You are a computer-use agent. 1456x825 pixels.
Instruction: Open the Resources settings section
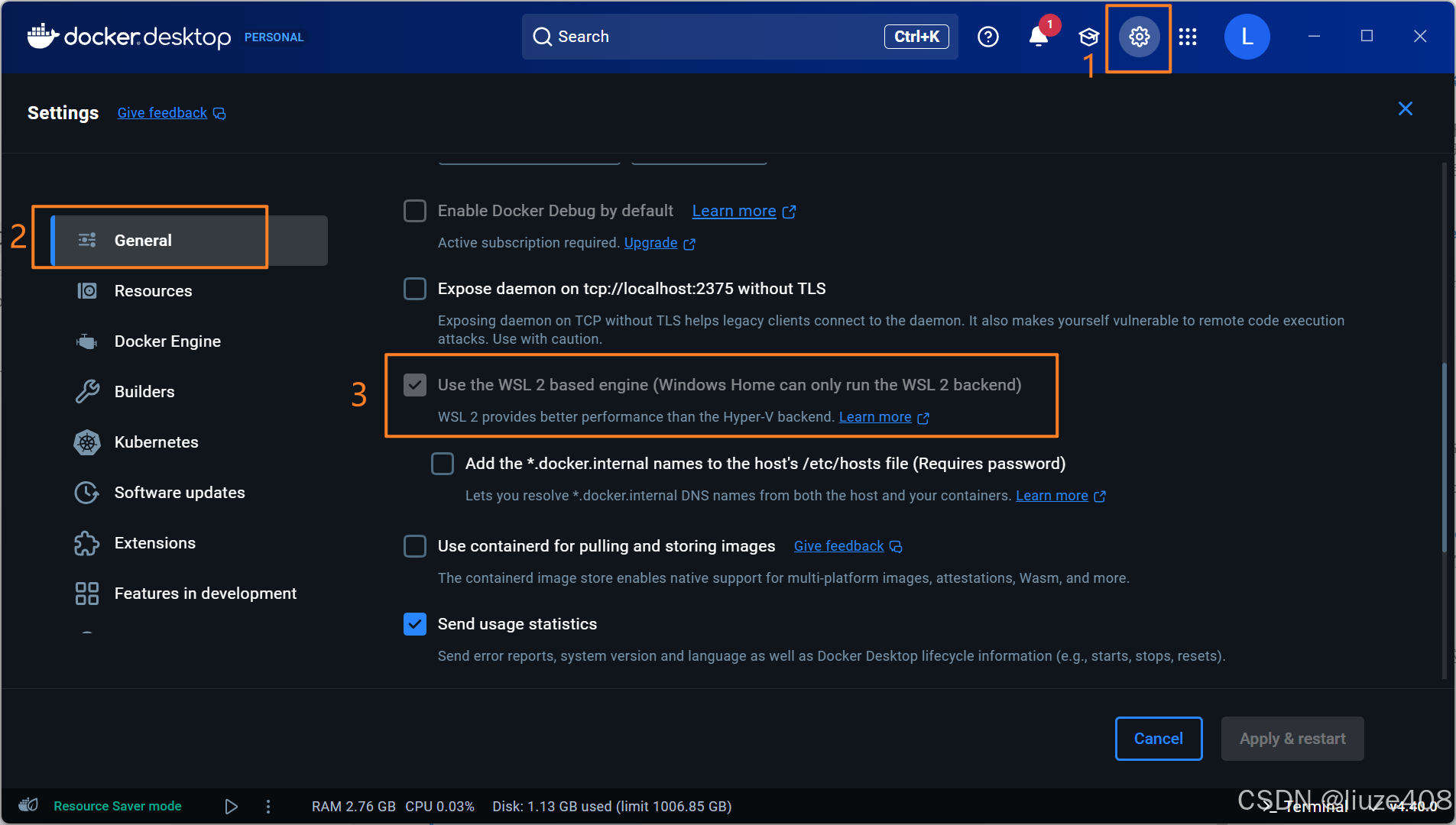pyautogui.click(x=189, y=291)
